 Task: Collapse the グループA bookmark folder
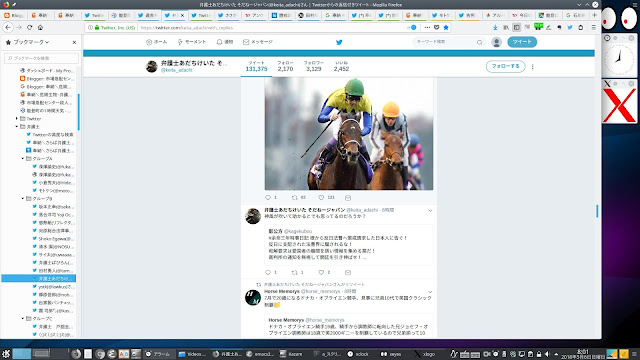coord(23,158)
